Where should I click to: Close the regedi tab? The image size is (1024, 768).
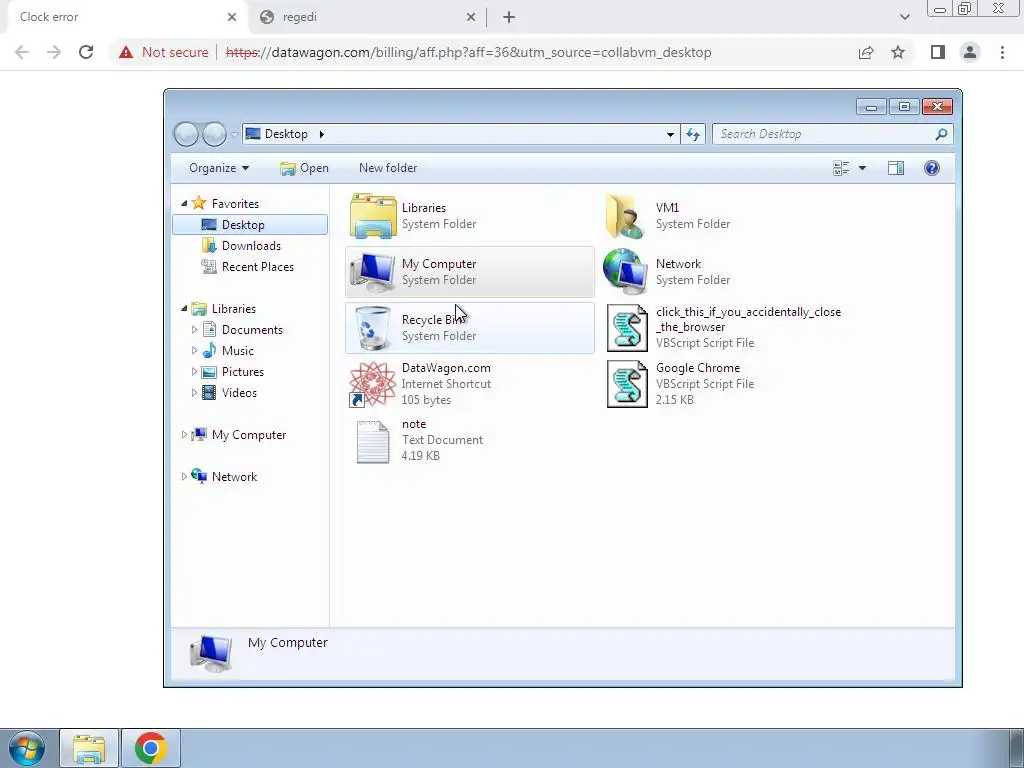(x=471, y=17)
